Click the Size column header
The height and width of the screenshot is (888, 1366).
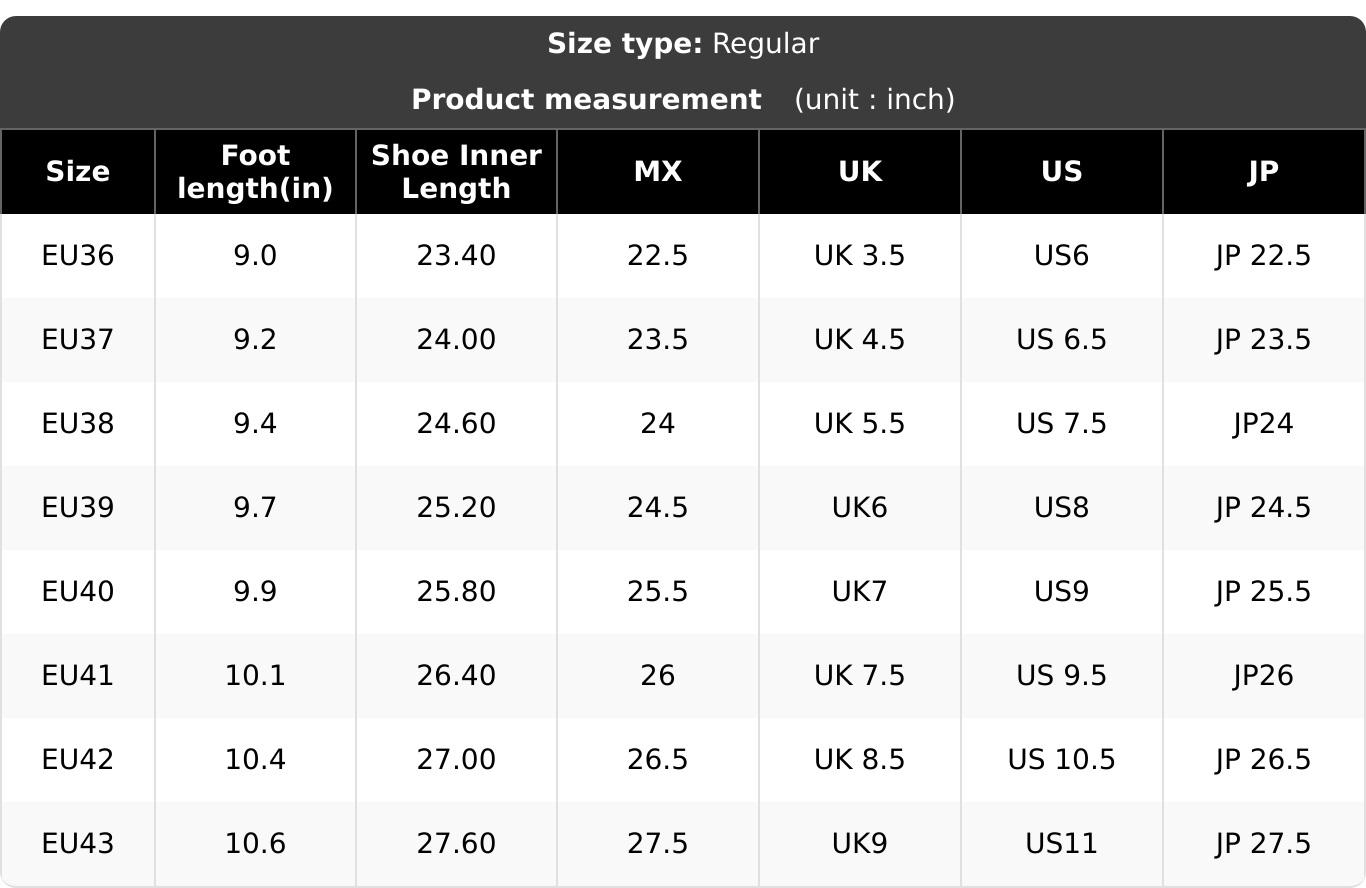[77, 172]
